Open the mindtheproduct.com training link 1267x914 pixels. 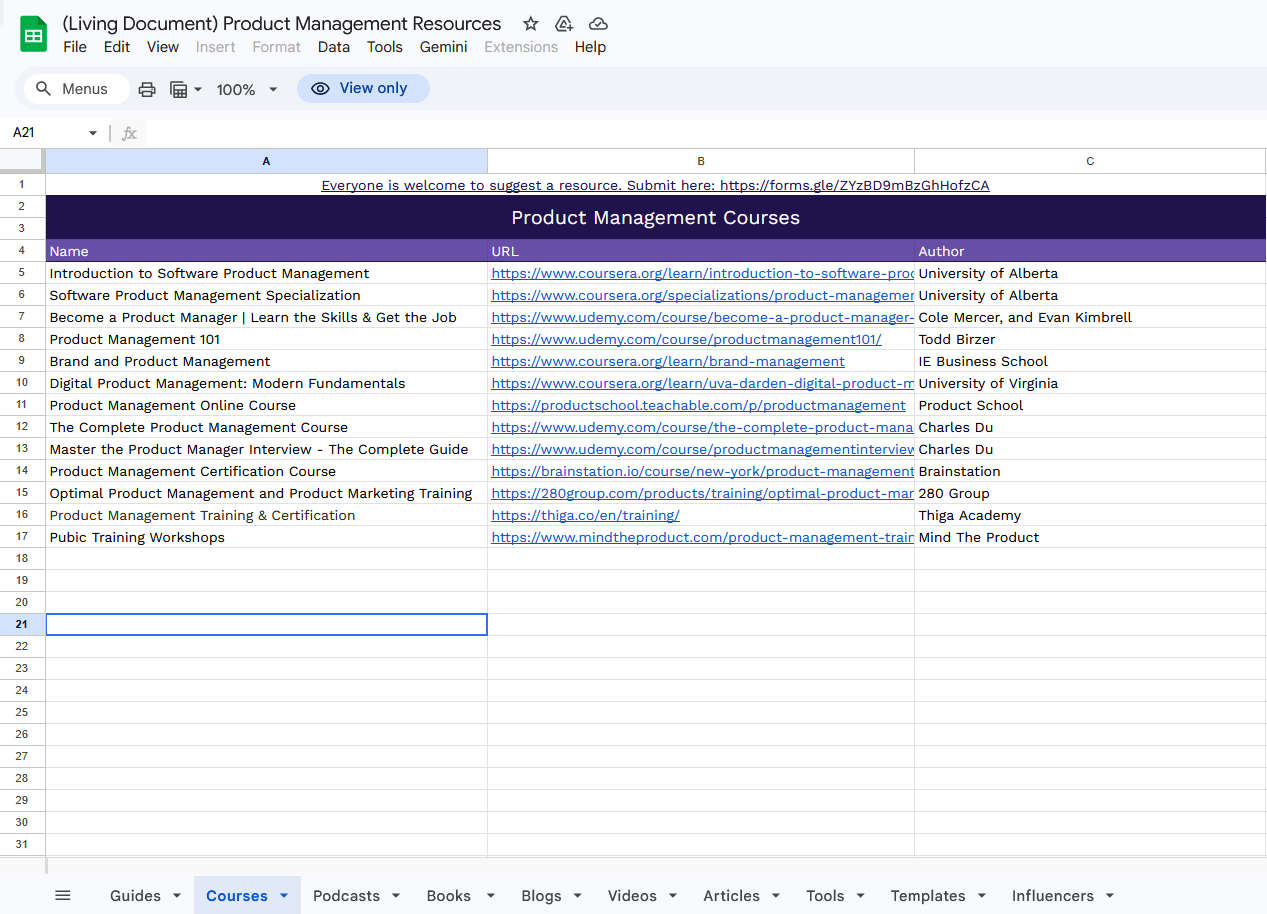[702, 537]
